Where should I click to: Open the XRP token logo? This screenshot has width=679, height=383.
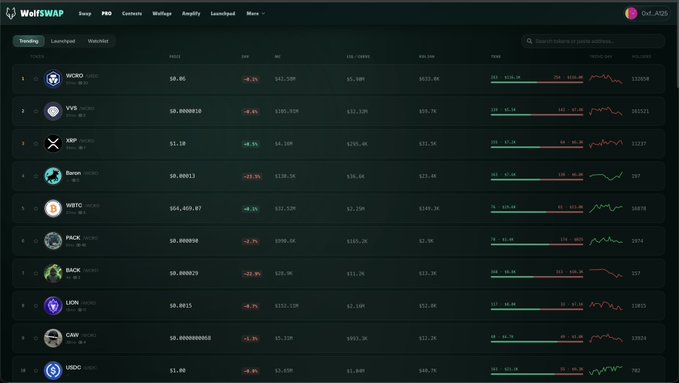[53, 143]
